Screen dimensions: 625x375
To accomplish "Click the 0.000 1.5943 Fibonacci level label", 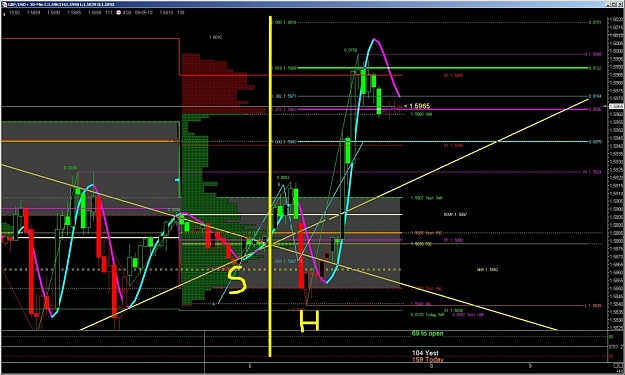I will [284, 142].
